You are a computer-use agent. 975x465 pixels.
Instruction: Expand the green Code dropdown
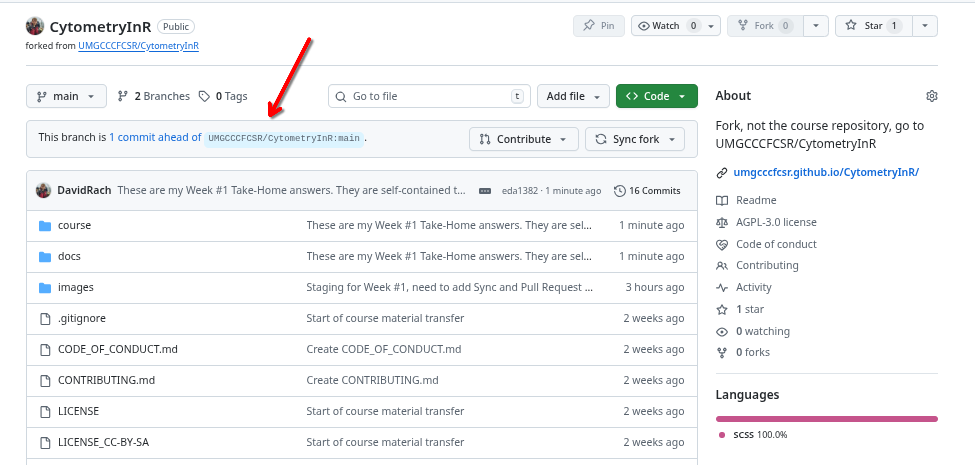click(656, 96)
